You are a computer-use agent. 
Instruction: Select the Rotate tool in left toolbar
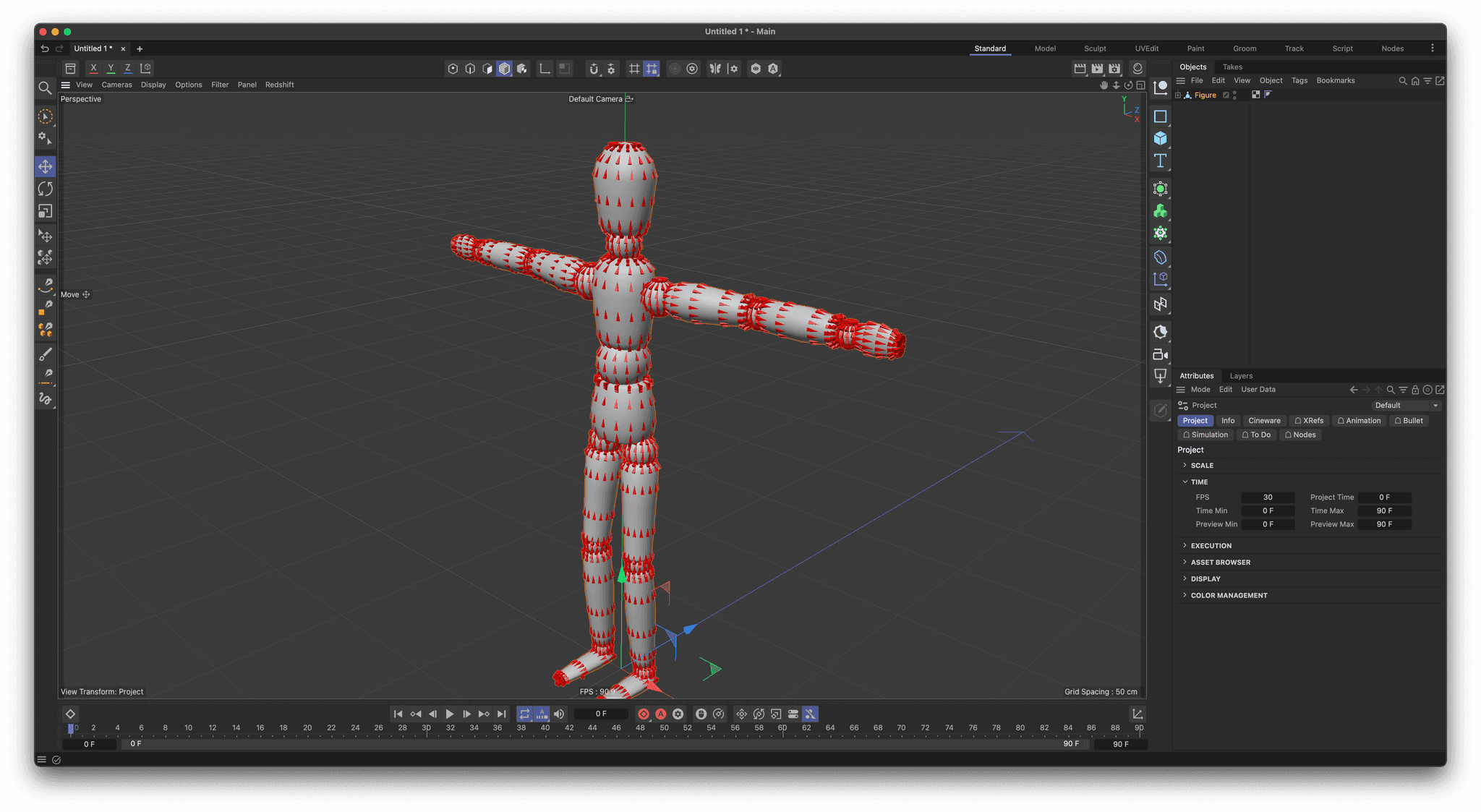(45, 189)
